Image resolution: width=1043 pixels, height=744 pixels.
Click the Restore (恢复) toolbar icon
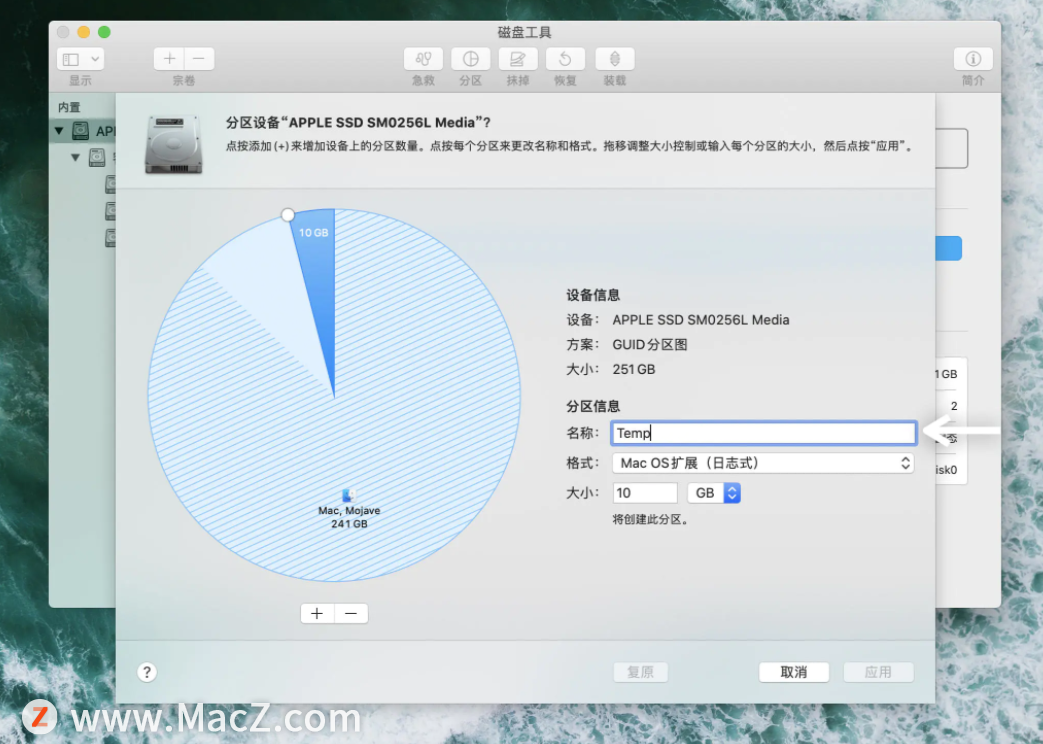pos(565,59)
